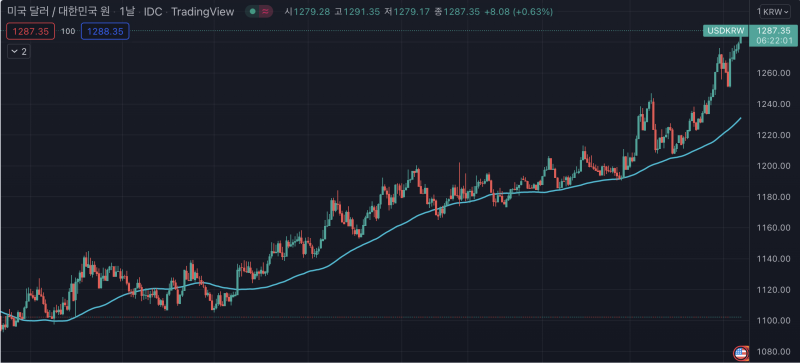Click the IDC data source label
The width and height of the screenshot is (800, 363).
(153, 11)
